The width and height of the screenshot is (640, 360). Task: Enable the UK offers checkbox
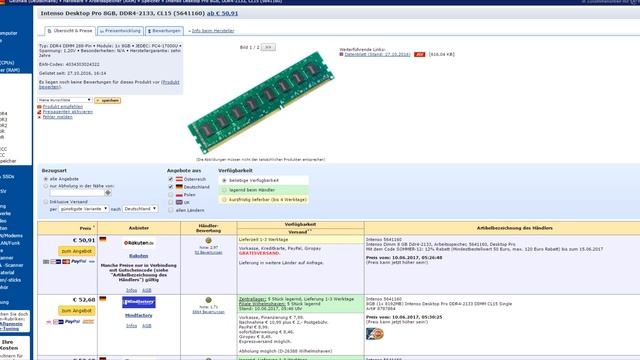pos(171,202)
